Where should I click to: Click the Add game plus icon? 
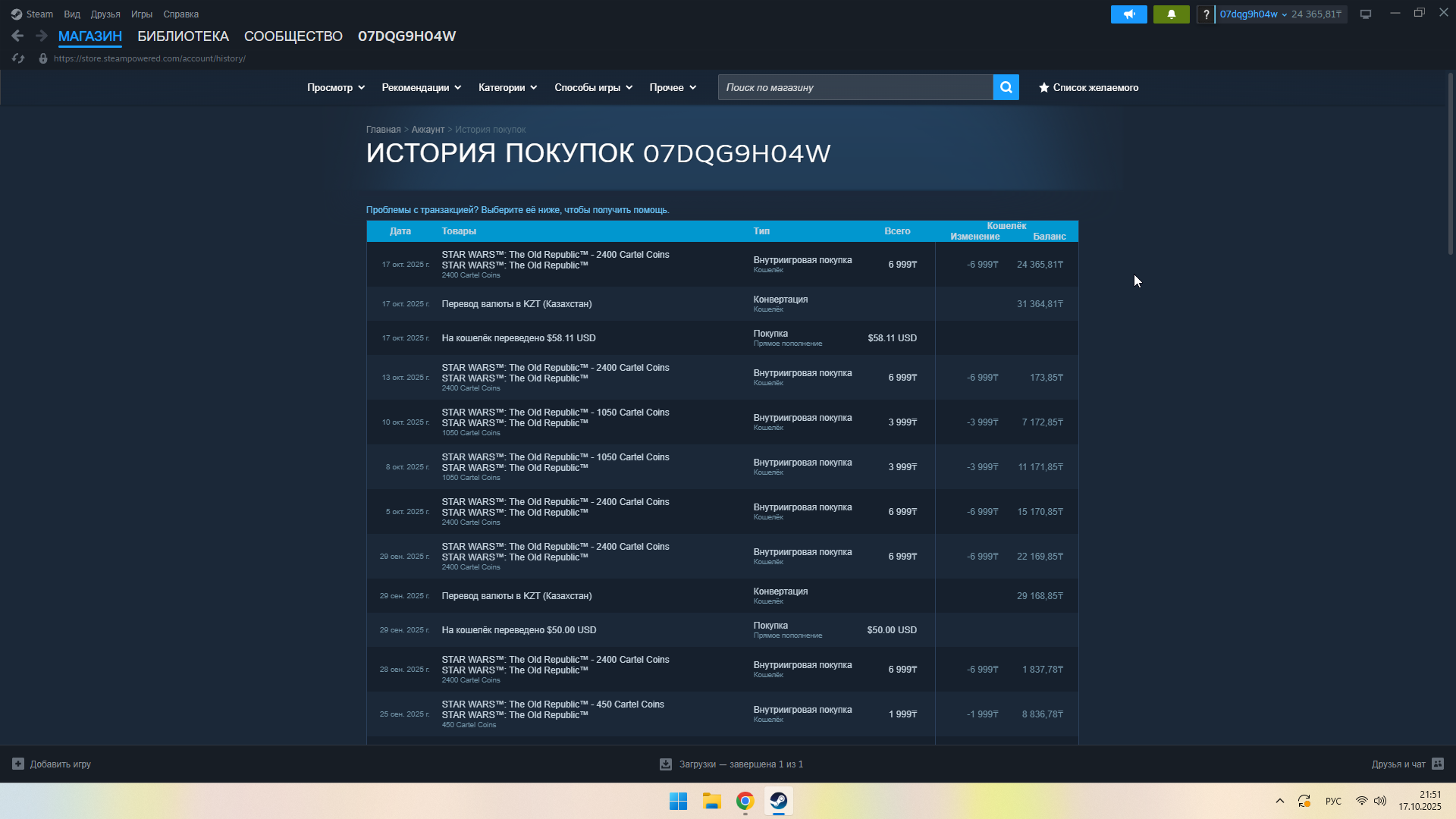pos(18,764)
